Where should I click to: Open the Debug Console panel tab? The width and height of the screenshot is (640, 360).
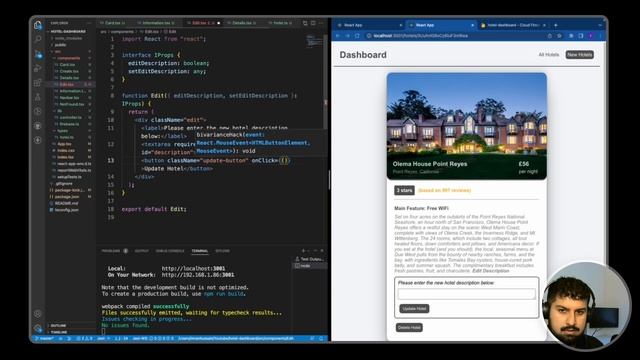tap(170, 251)
